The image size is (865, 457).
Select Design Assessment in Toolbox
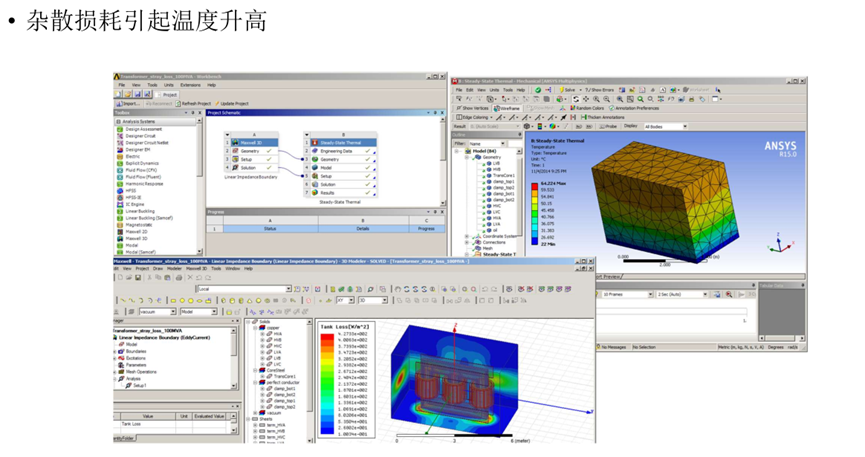tap(143, 129)
